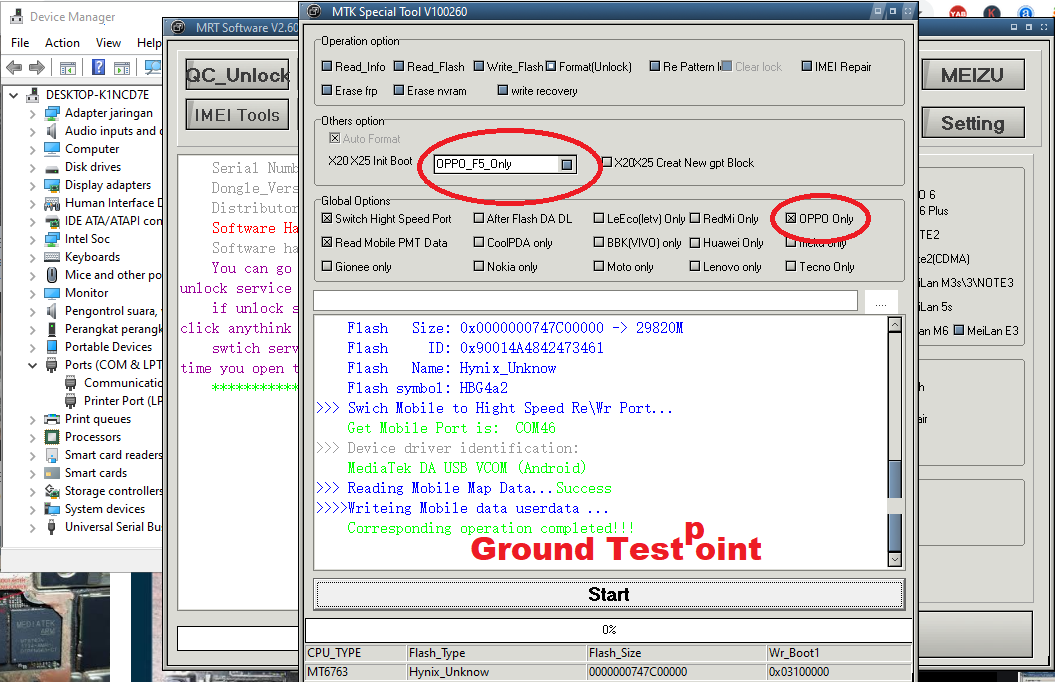Enable the Format(Unlock) checkbox

pyautogui.click(x=551, y=66)
